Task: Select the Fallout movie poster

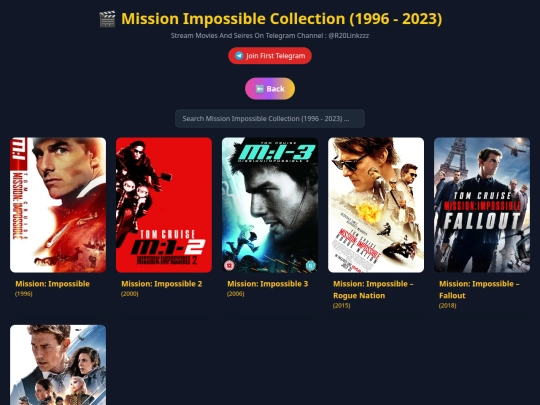Action: pos(482,205)
